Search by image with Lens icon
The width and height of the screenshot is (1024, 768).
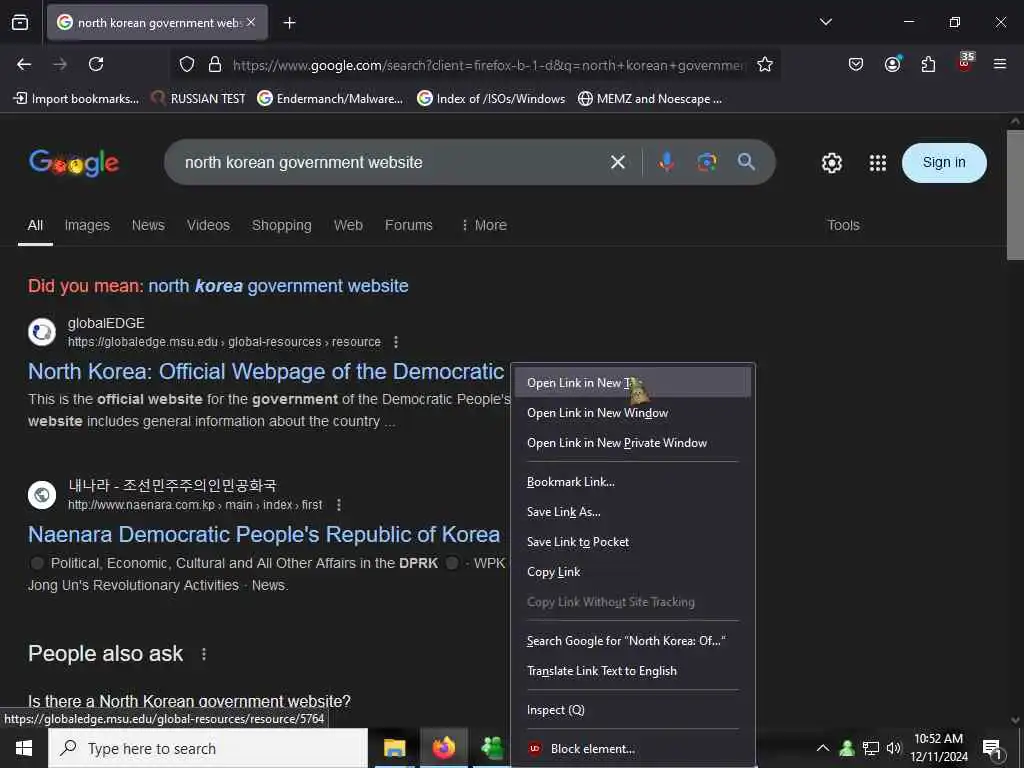pyautogui.click(x=707, y=162)
